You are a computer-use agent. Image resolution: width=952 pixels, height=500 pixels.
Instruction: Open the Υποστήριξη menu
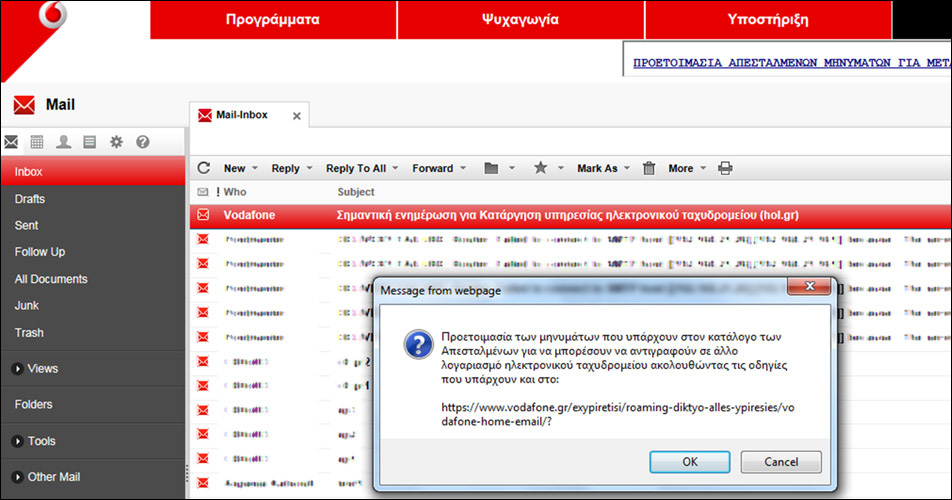point(768,20)
